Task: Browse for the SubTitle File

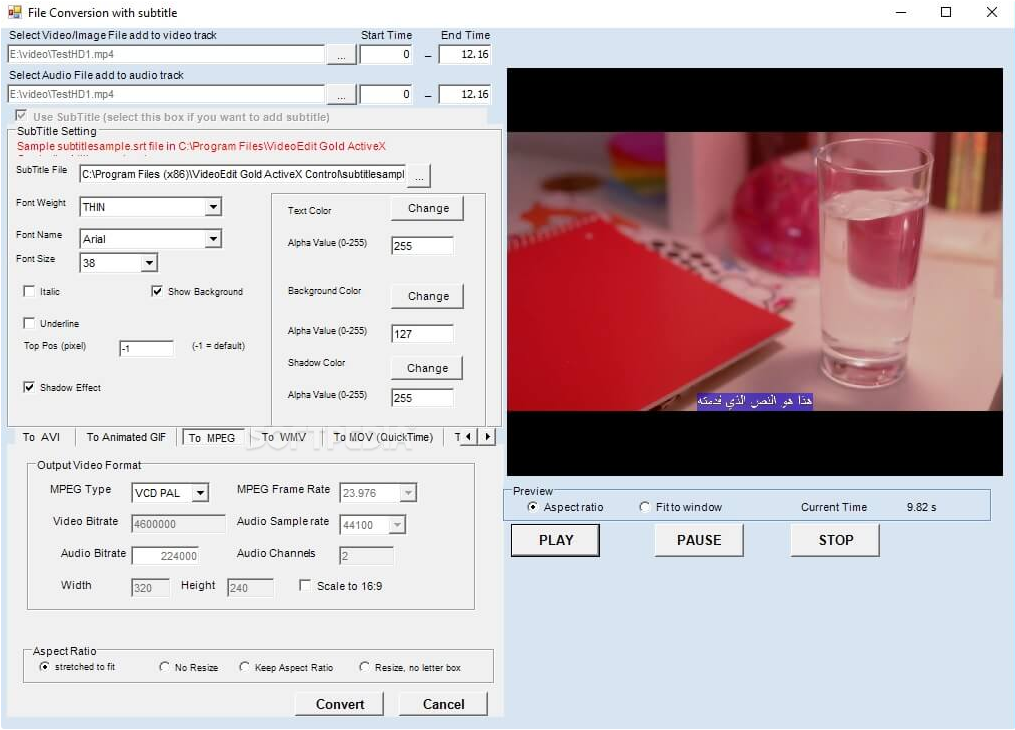Action: tap(419, 175)
